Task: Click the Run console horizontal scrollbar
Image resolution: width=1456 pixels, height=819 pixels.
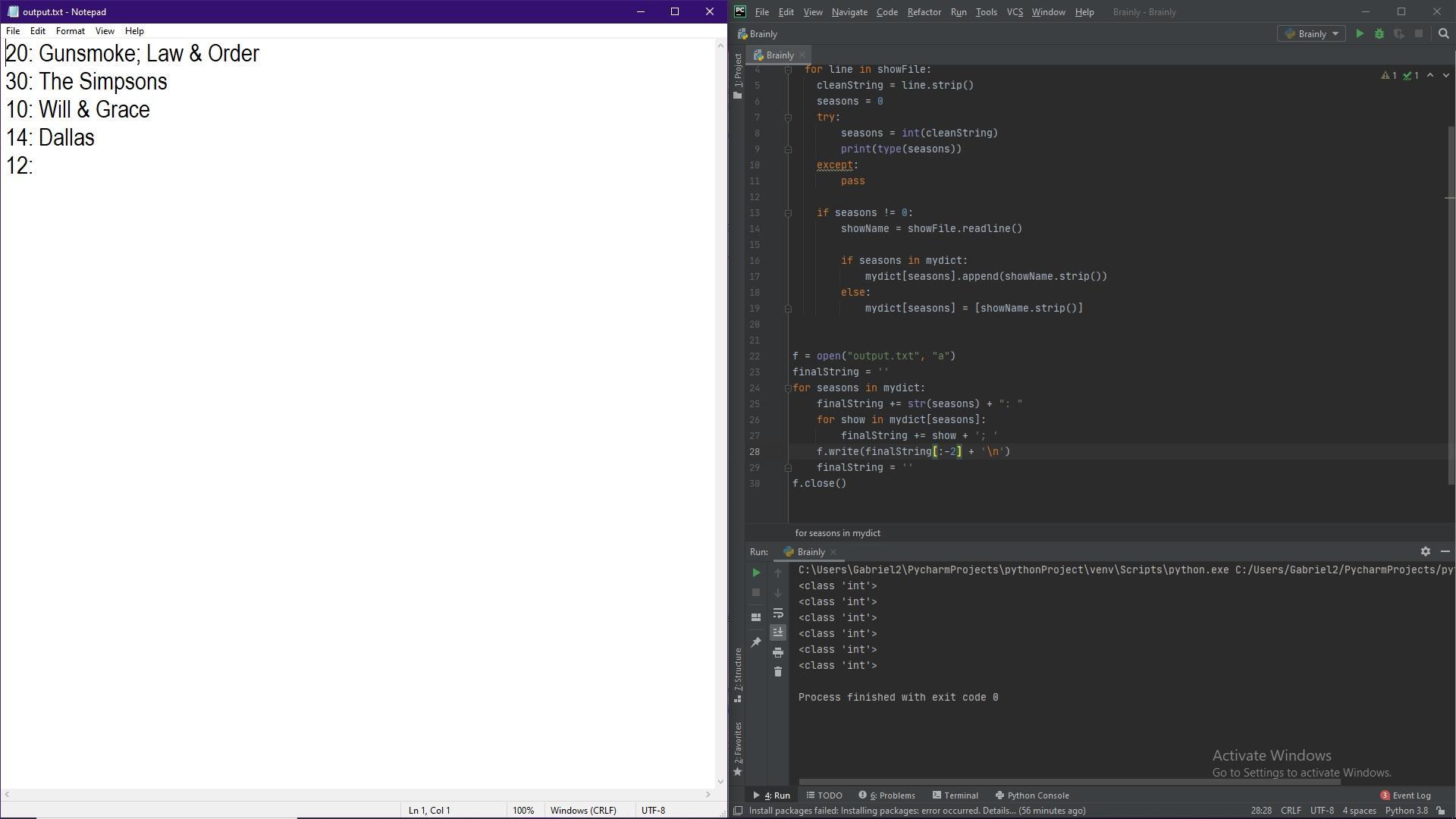Action: pyautogui.click(x=1069, y=782)
